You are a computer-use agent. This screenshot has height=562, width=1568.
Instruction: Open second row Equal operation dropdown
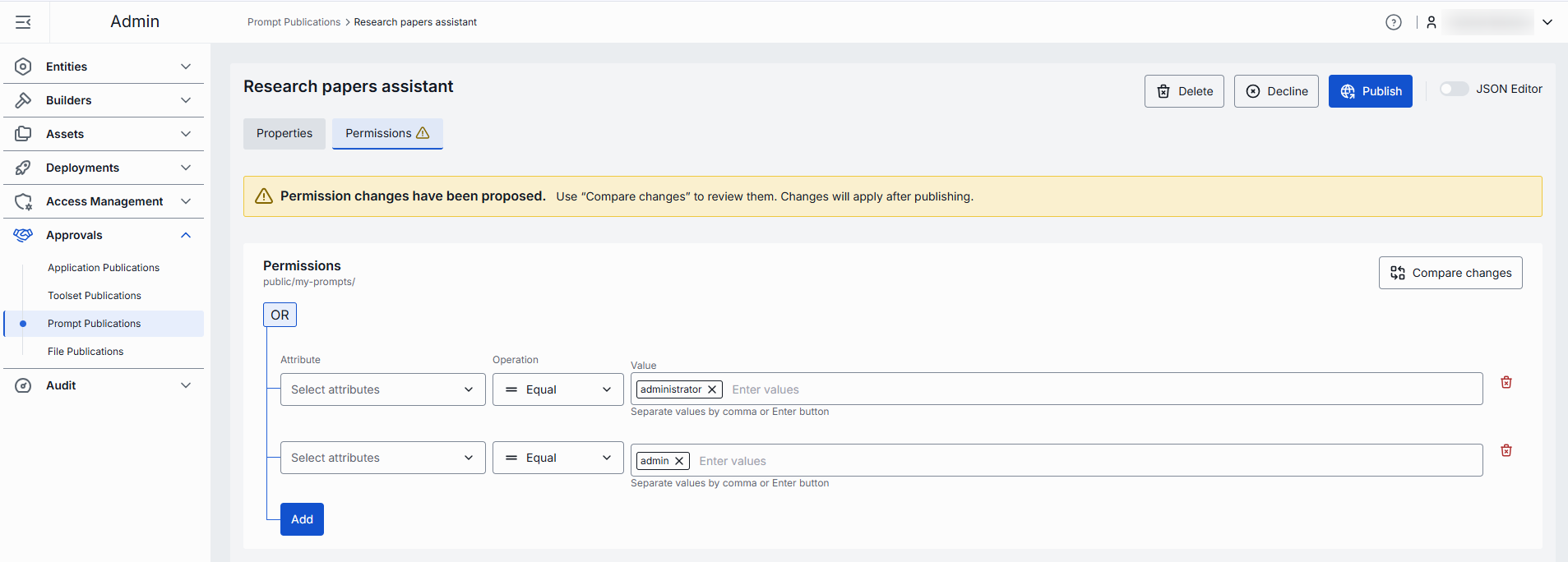click(x=557, y=458)
